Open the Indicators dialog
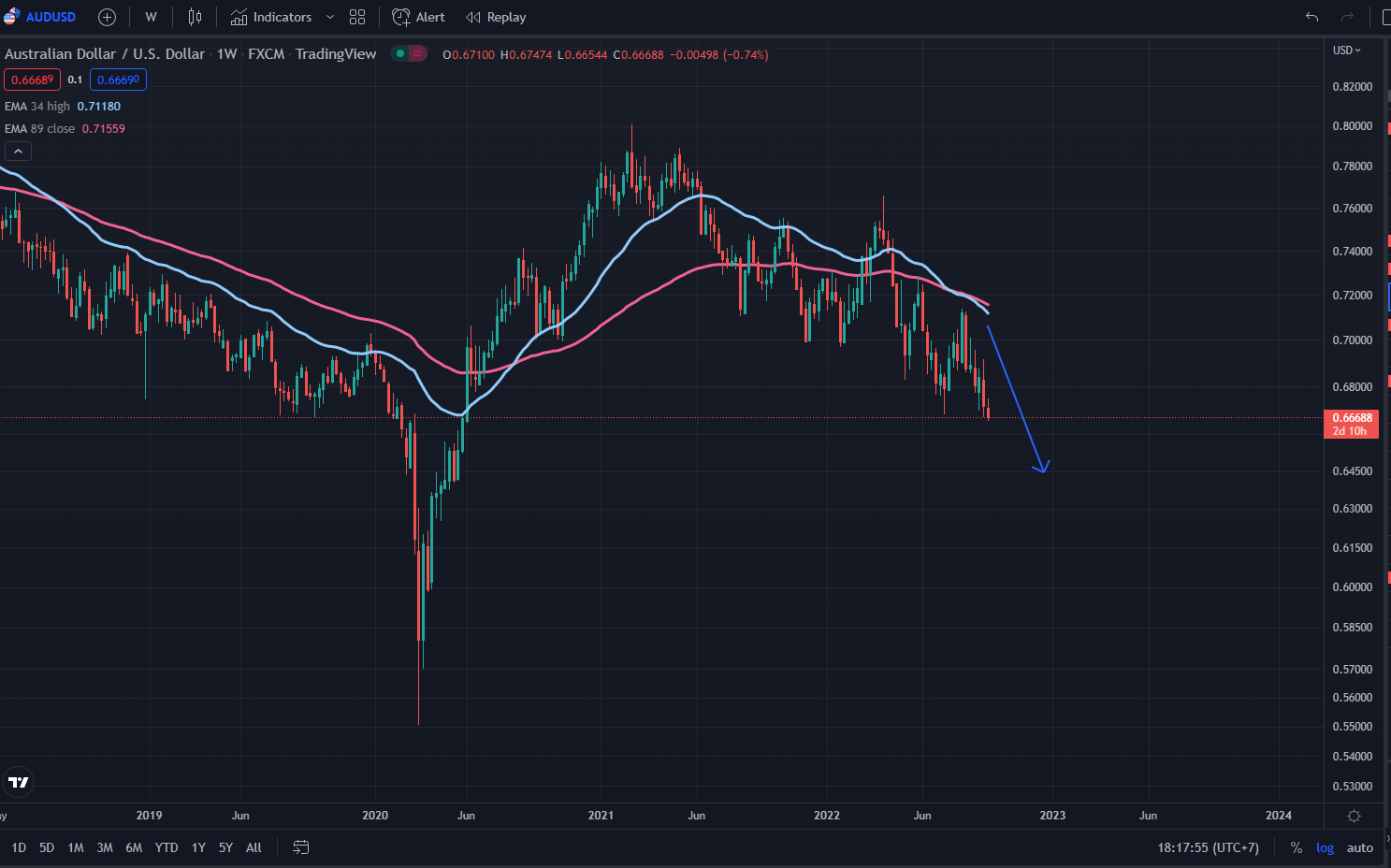Viewport: 1391px width, 868px height. (x=271, y=17)
